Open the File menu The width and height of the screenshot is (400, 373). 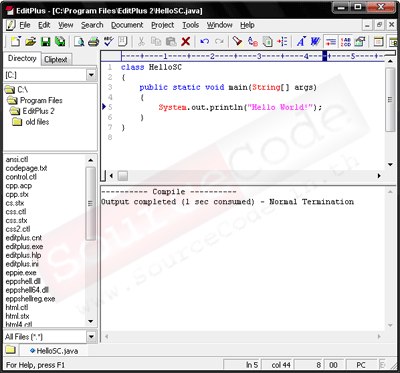pyautogui.click(x=25, y=25)
